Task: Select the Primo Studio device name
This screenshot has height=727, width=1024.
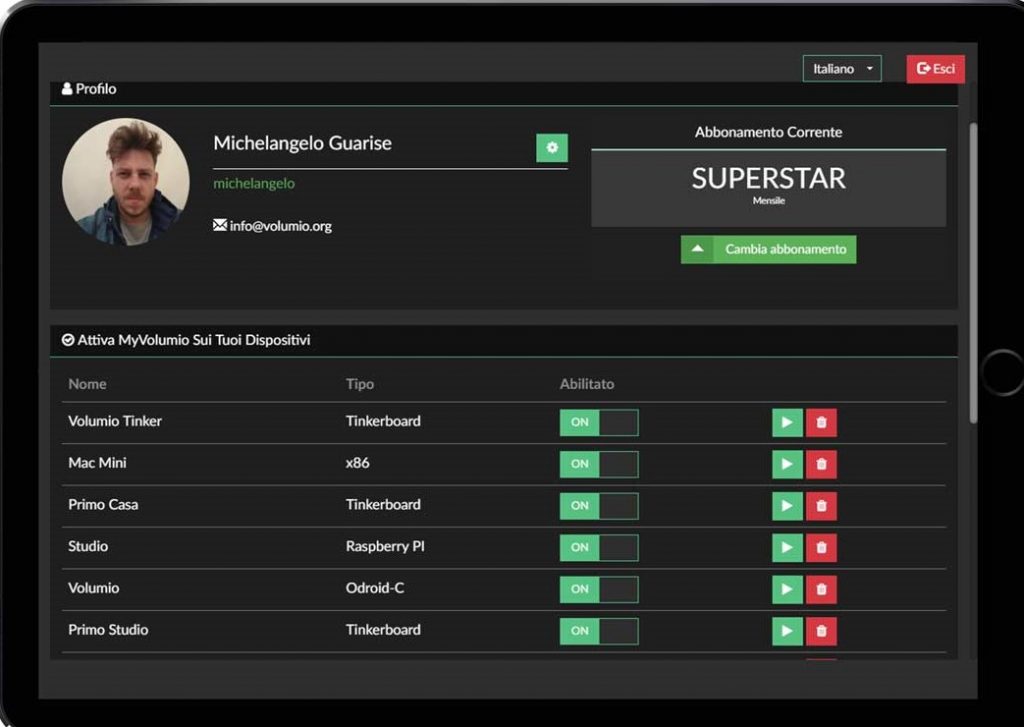Action: 108,630
